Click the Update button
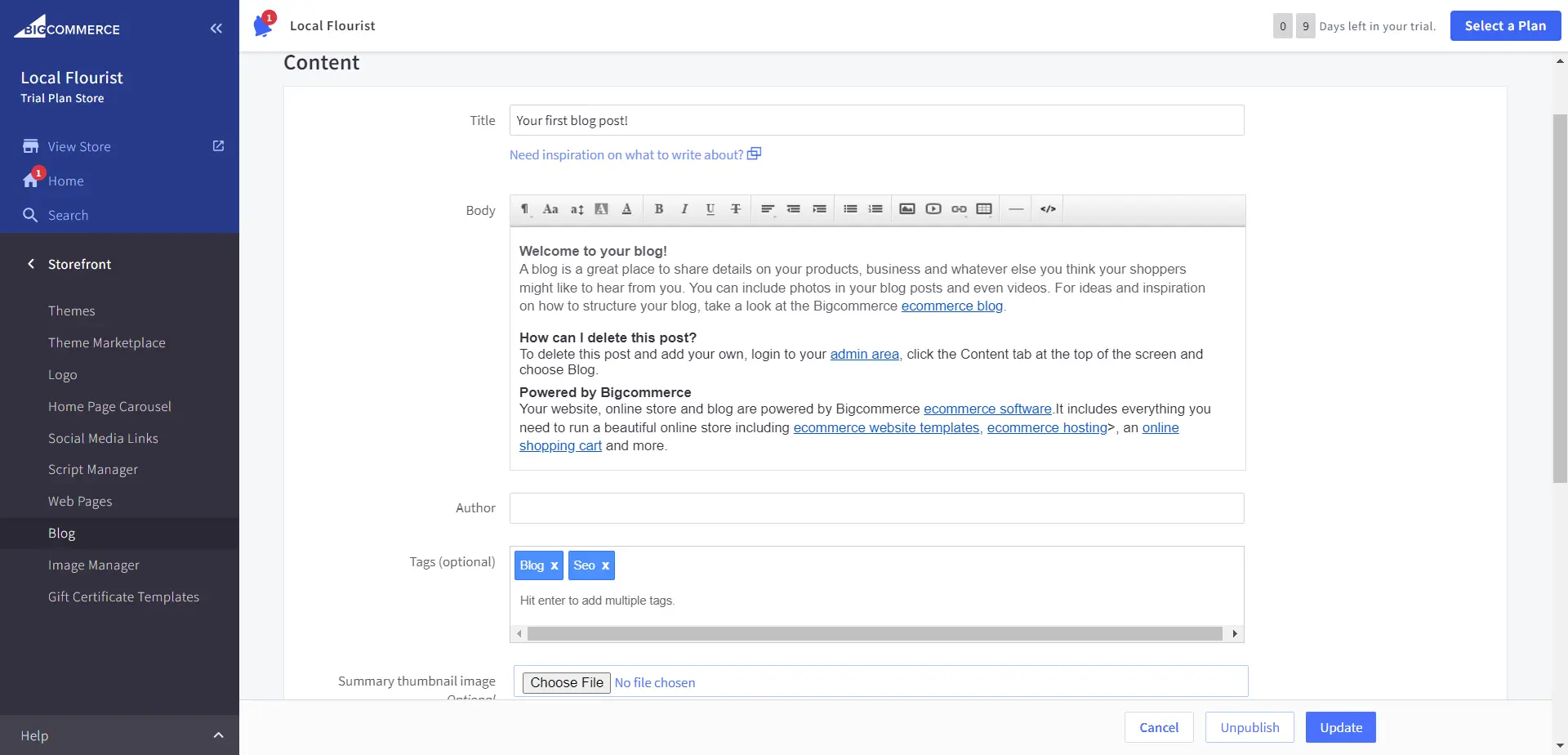The height and width of the screenshot is (755, 1568). pyautogui.click(x=1341, y=727)
